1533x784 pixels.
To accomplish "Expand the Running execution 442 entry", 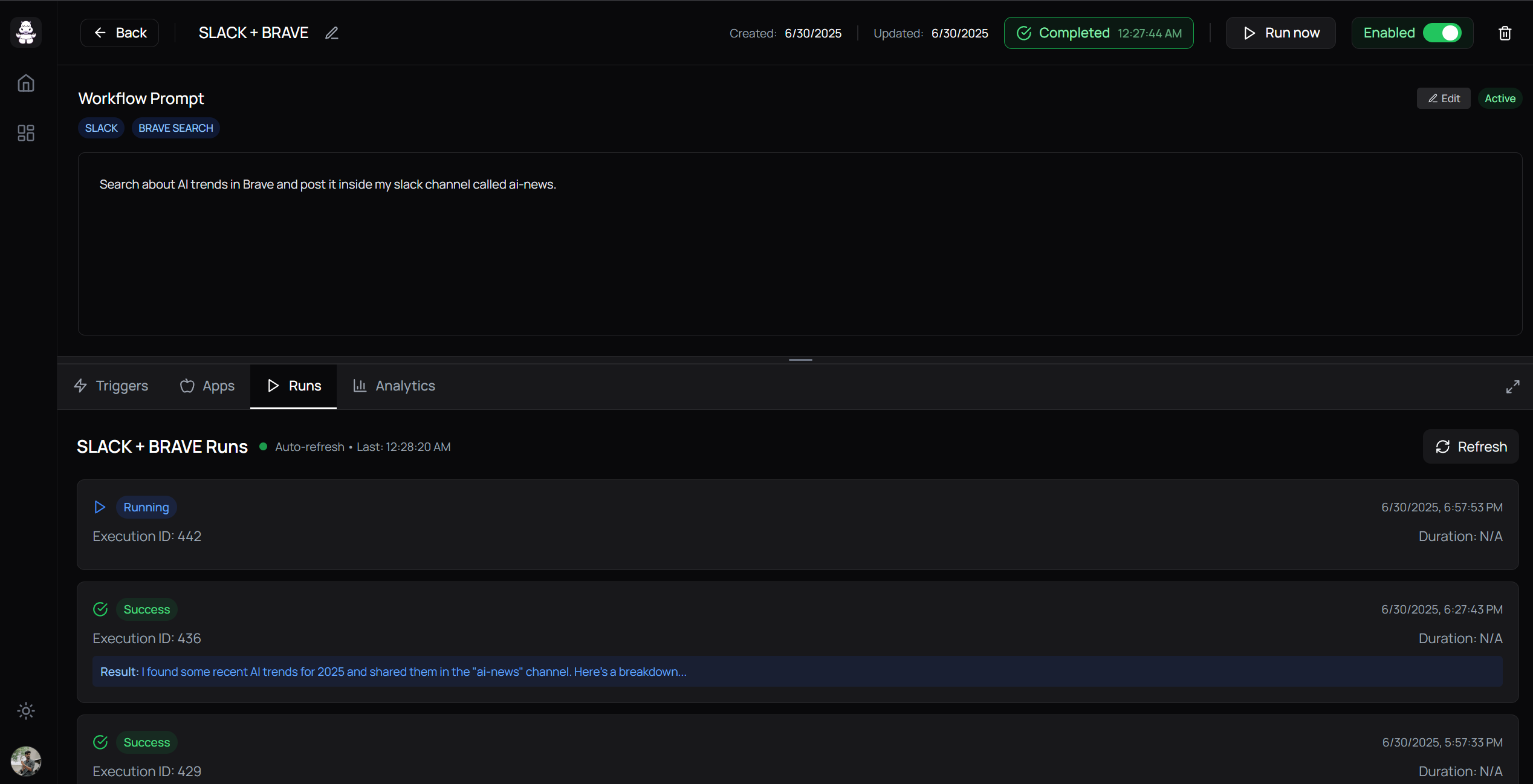I will (x=797, y=524).
